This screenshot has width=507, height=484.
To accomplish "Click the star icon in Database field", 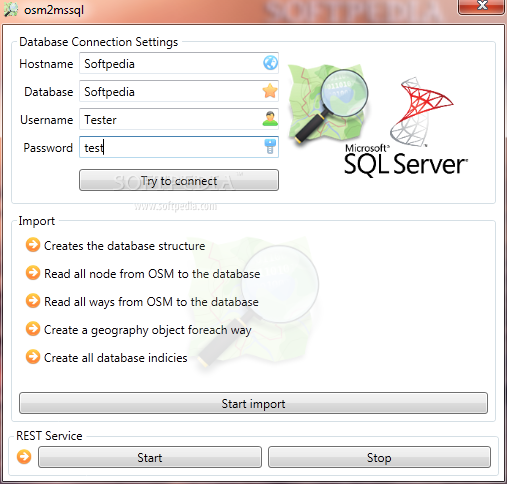I will point(270,91).
